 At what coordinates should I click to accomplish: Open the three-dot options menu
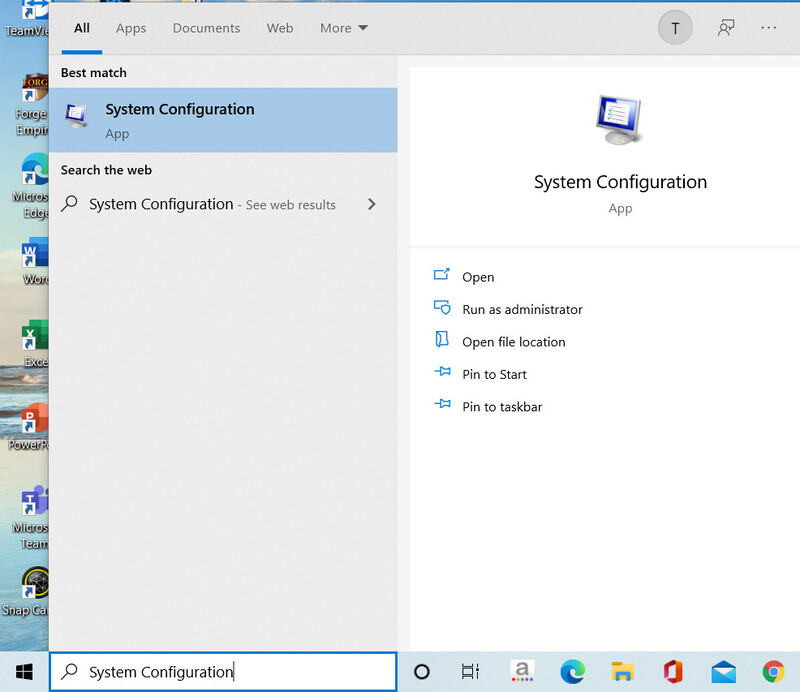click(768, 28)
